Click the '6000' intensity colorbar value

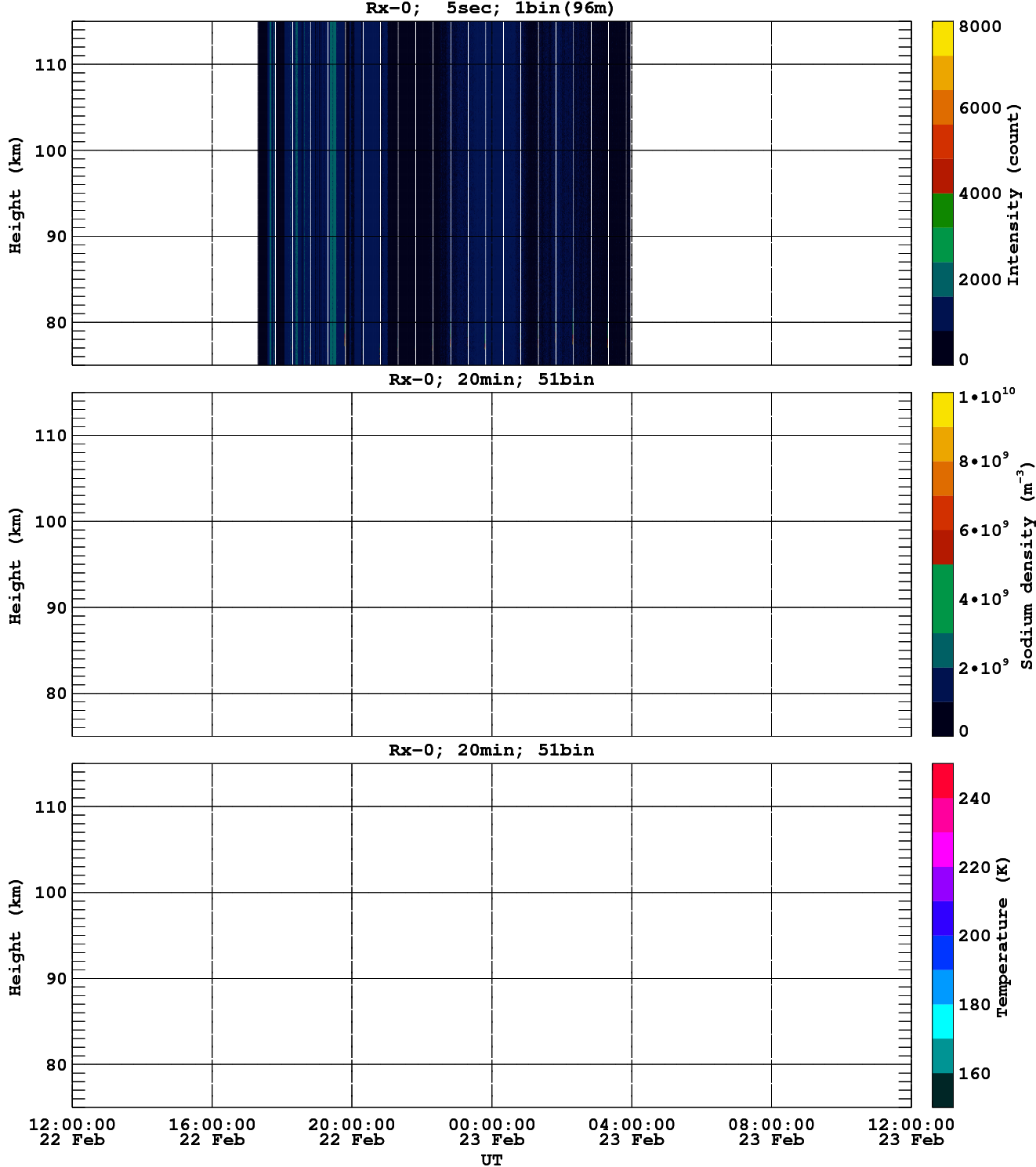(x=980, y=108)
